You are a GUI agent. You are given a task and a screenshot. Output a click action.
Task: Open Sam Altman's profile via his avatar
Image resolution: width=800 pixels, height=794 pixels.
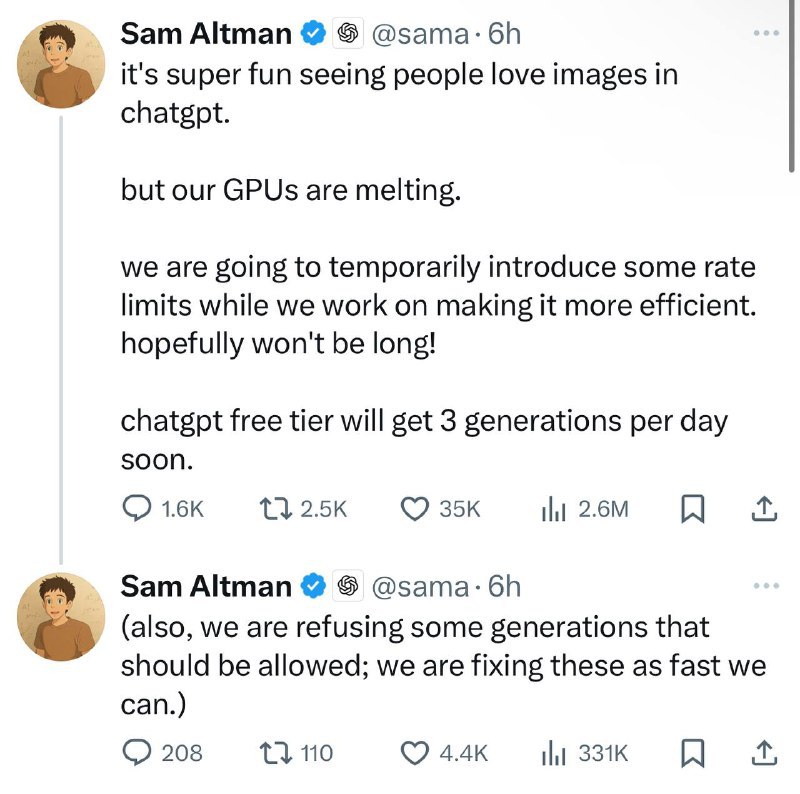tap(57, 63)
